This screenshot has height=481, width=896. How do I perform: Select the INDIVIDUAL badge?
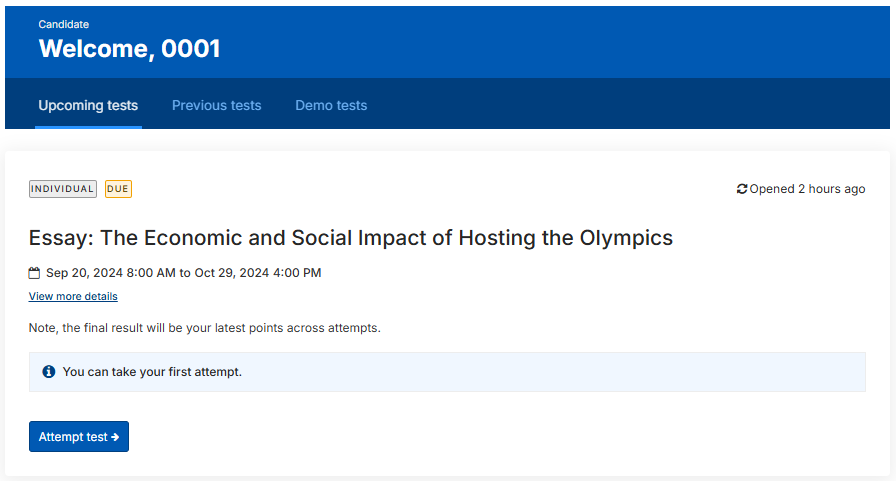[63, 189]
